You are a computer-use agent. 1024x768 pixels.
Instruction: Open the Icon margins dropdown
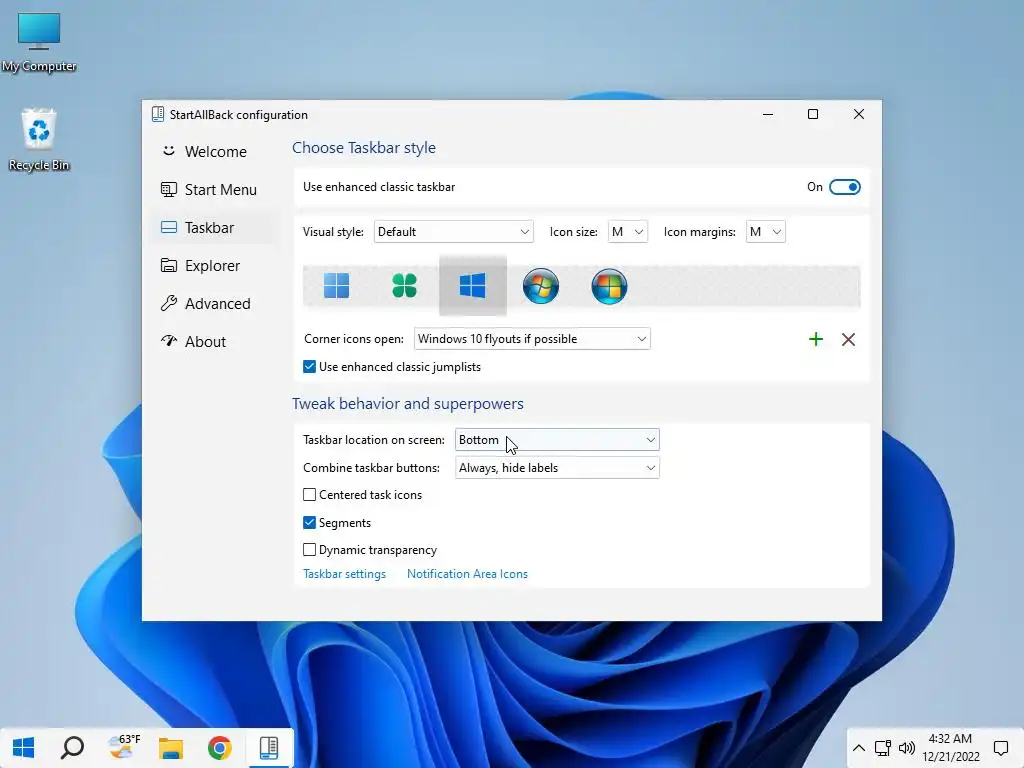(x=765, y=232)
